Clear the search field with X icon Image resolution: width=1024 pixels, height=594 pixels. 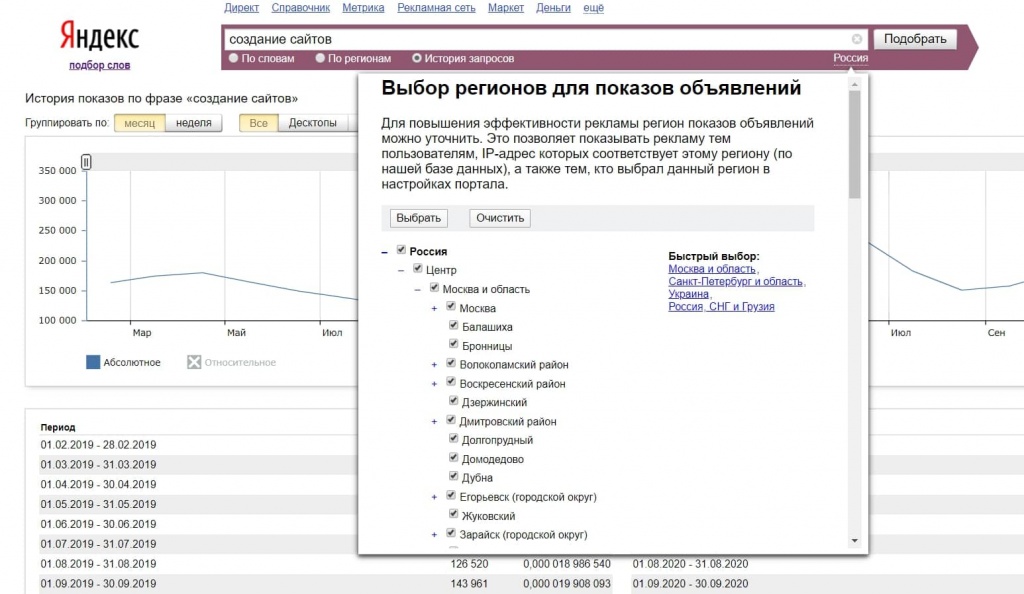[857, 40]
